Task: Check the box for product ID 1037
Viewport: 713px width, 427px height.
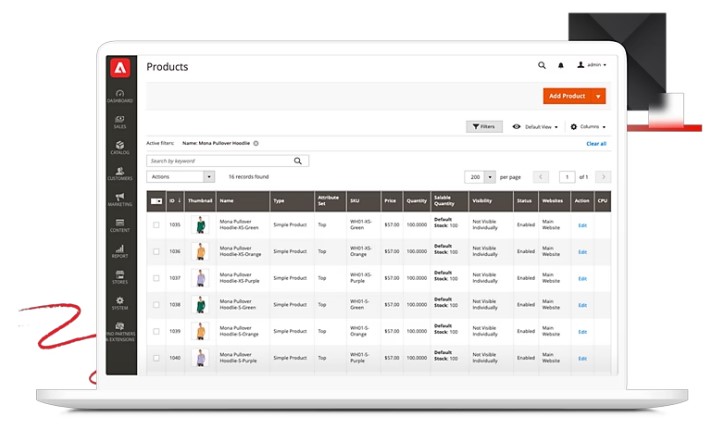Action: tap(156, 278)
